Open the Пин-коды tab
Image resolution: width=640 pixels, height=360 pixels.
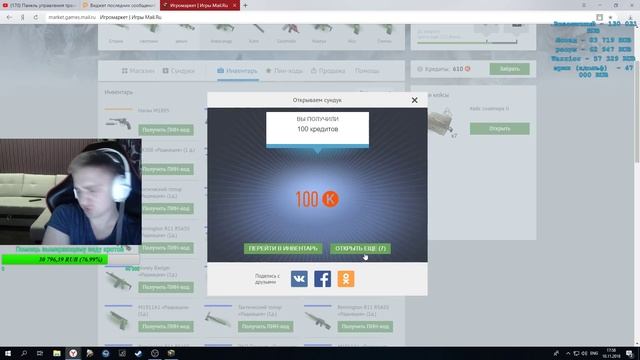(x=284, y=71)
